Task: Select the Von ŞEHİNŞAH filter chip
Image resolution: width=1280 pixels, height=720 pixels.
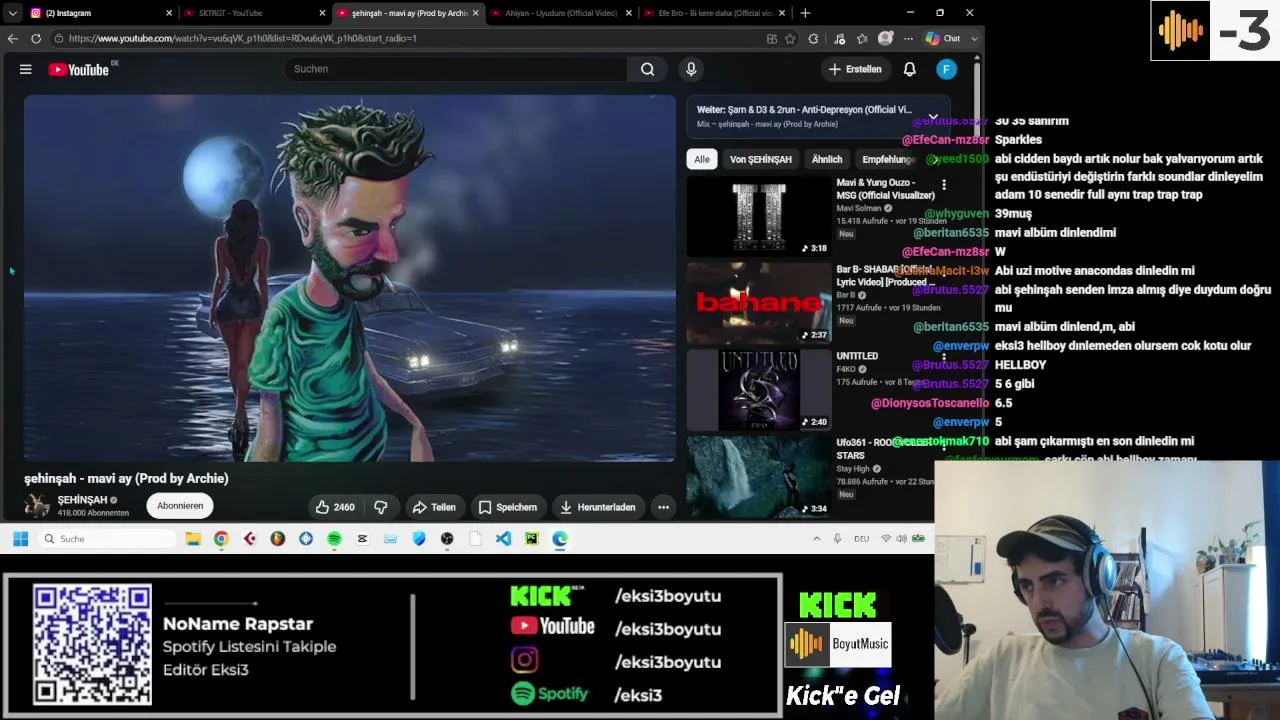Action: point(761,159)
